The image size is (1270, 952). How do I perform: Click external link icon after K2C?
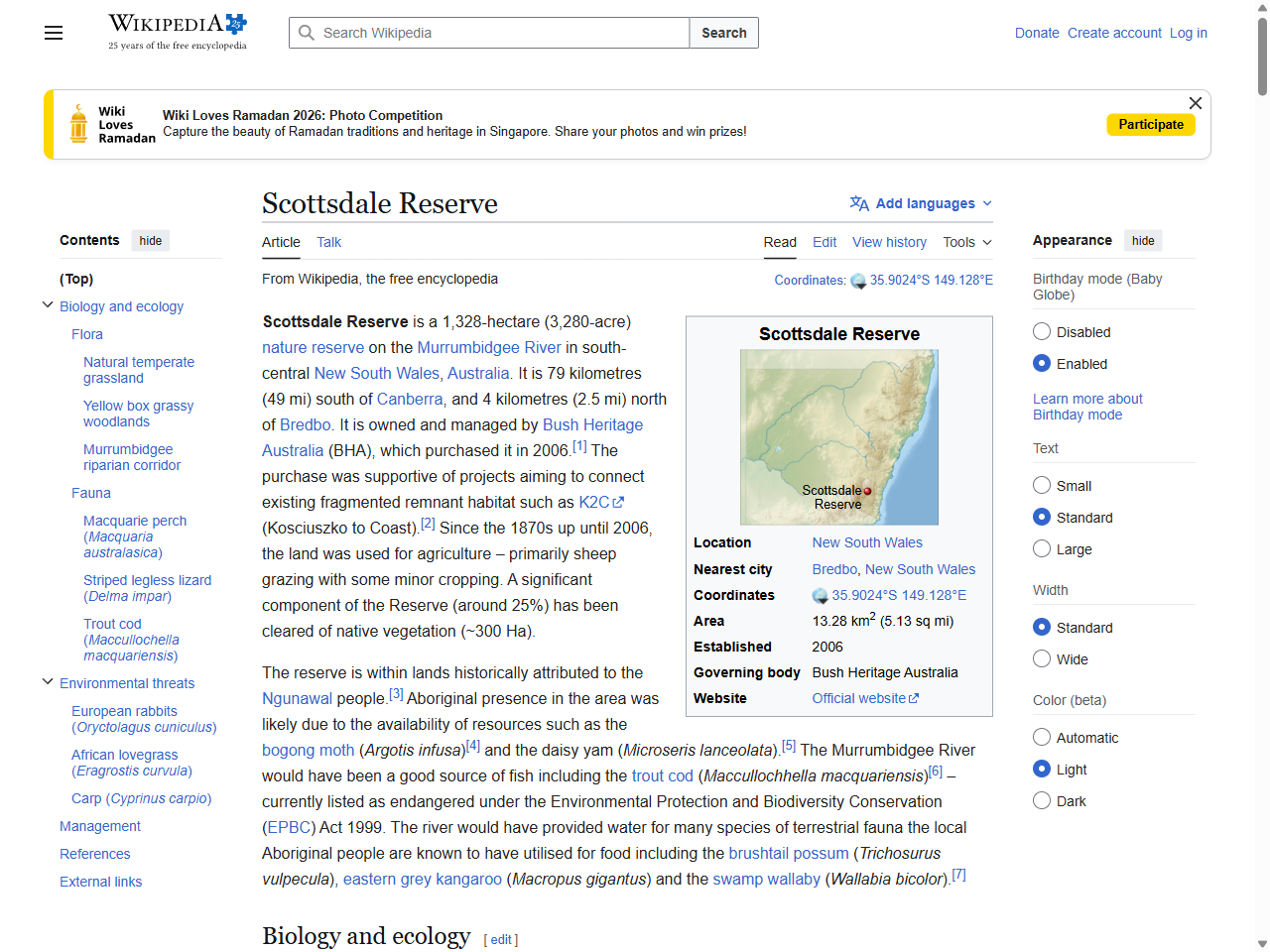[x=619, y=503]
